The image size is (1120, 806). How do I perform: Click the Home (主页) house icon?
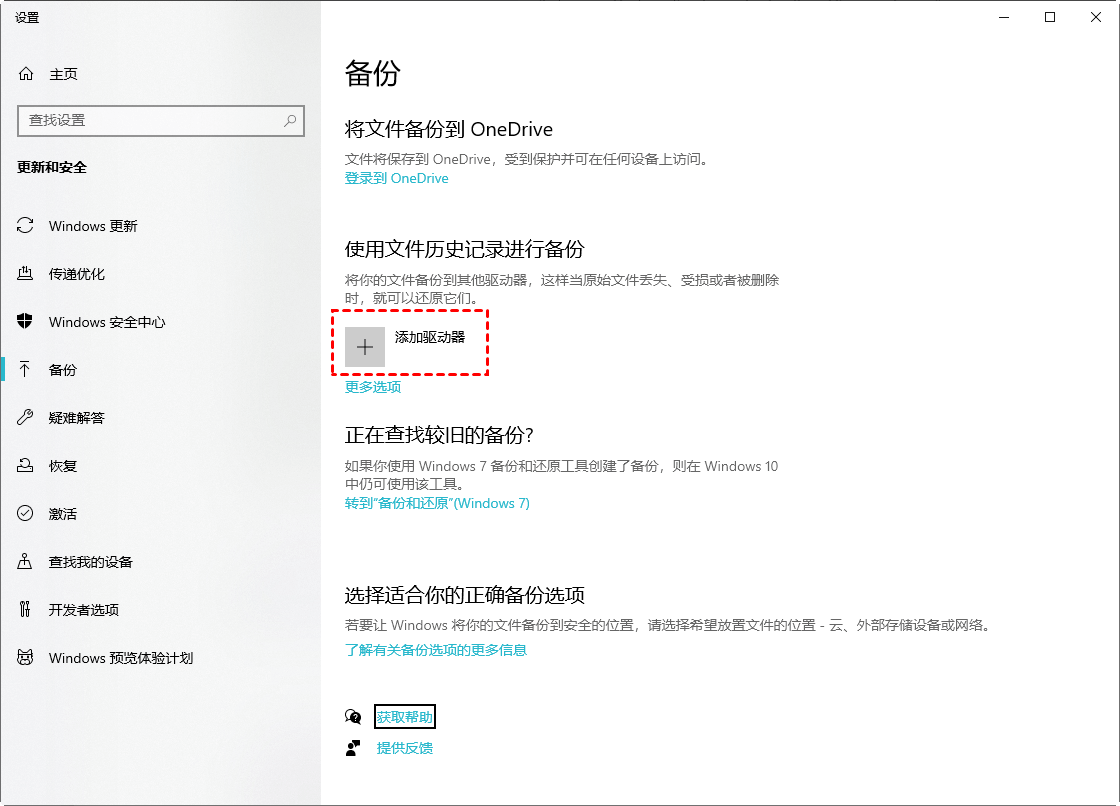pyautogui.click(x=24, y=73)
